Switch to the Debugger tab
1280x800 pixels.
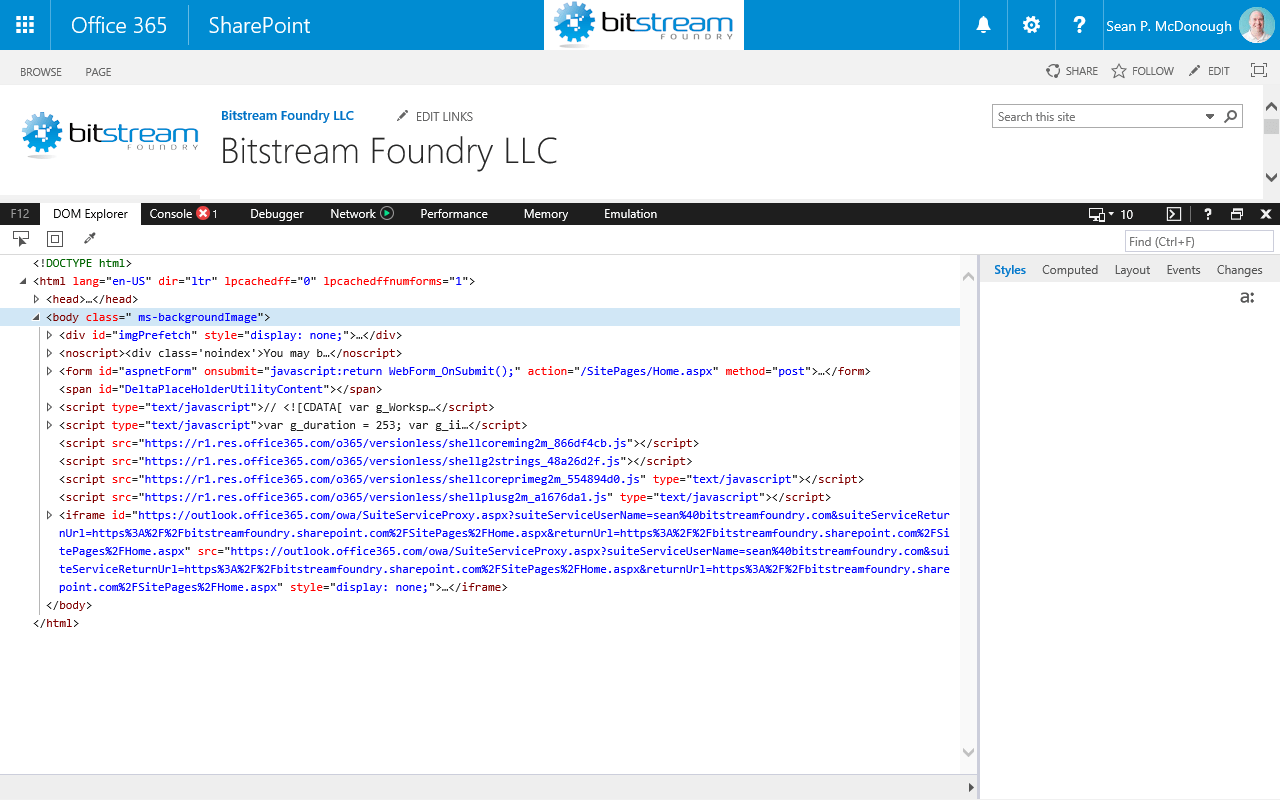tap(277, 214)
